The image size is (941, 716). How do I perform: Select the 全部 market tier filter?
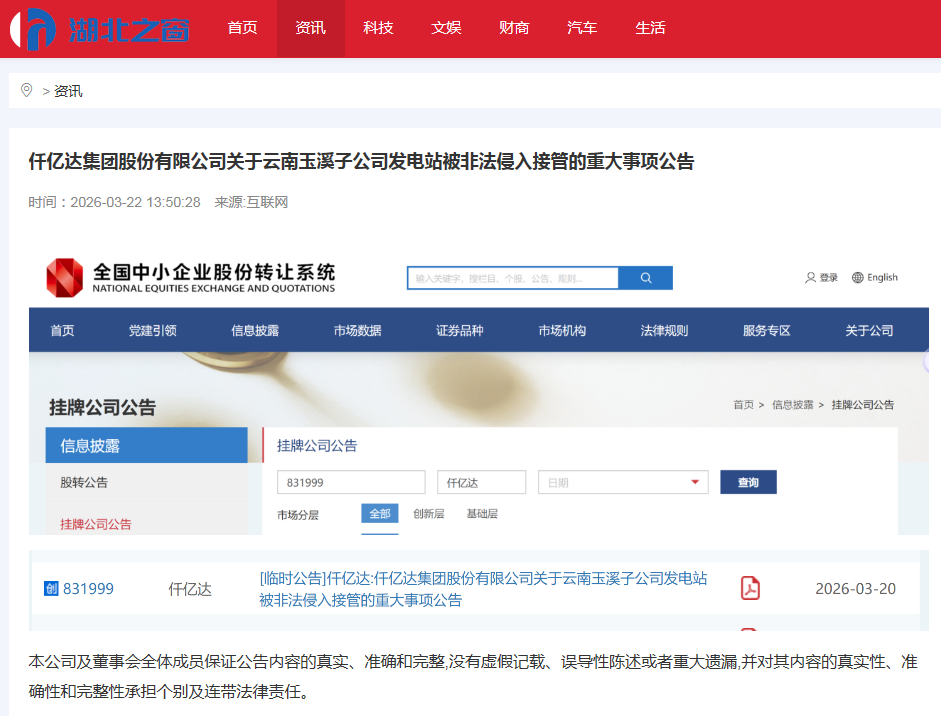click(380, 514)
